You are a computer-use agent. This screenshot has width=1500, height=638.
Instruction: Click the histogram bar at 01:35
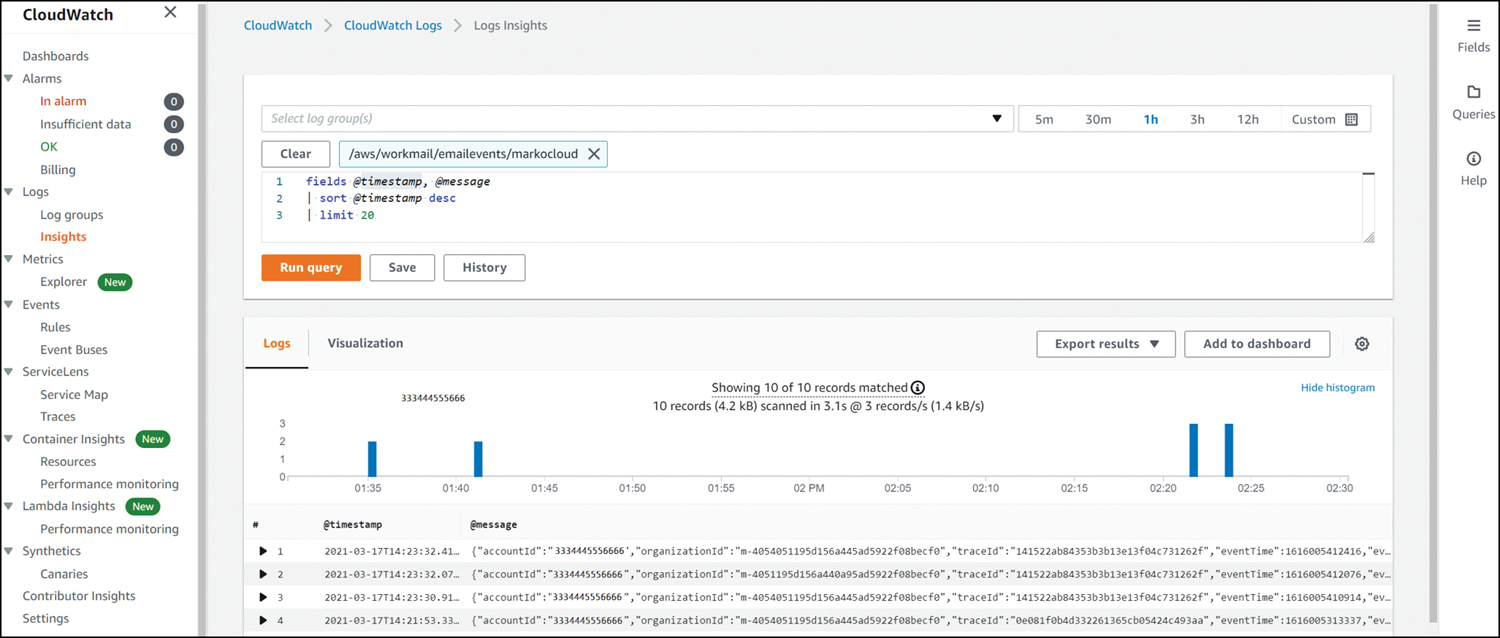point(372,459)
